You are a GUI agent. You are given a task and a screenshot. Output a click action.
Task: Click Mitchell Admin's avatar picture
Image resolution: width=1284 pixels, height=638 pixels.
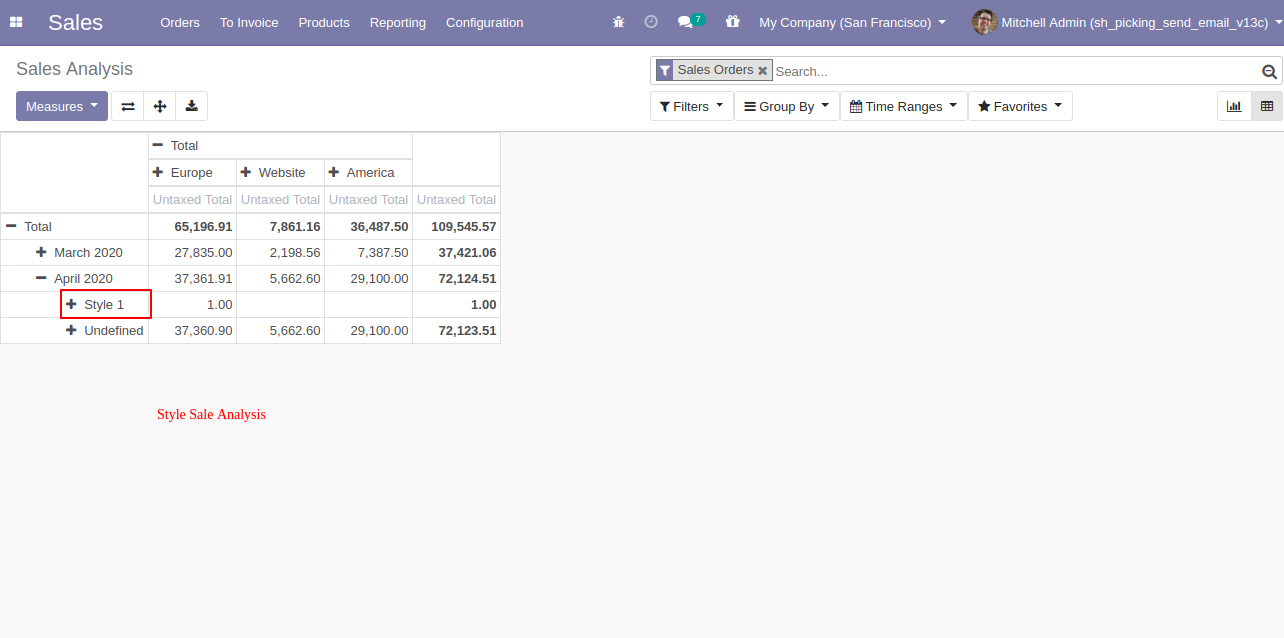(x=985, y=22)
